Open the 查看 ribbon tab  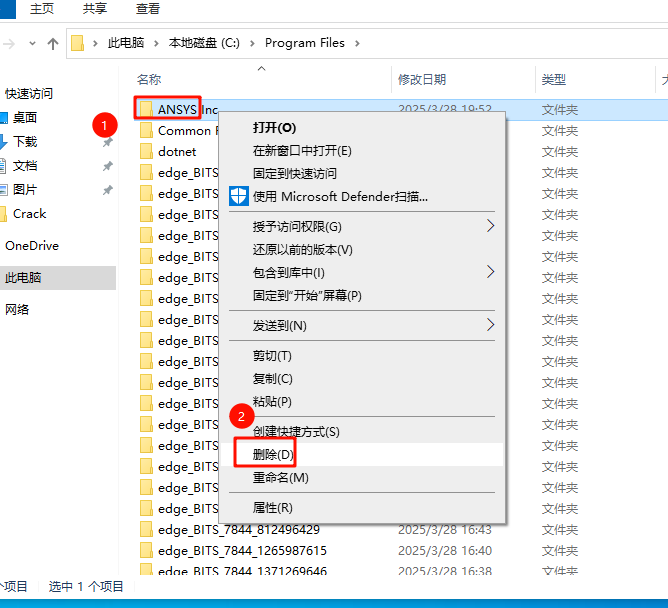[x=147, y=9]
